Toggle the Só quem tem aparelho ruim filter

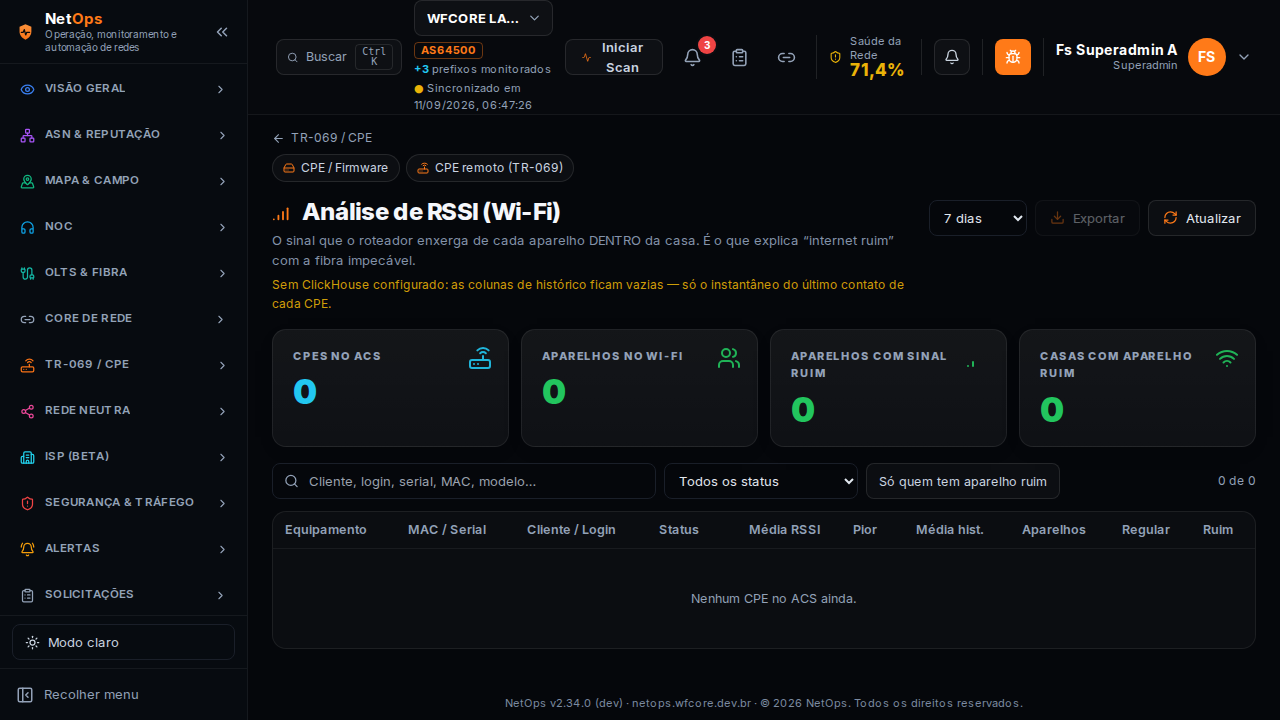point(963,481)
